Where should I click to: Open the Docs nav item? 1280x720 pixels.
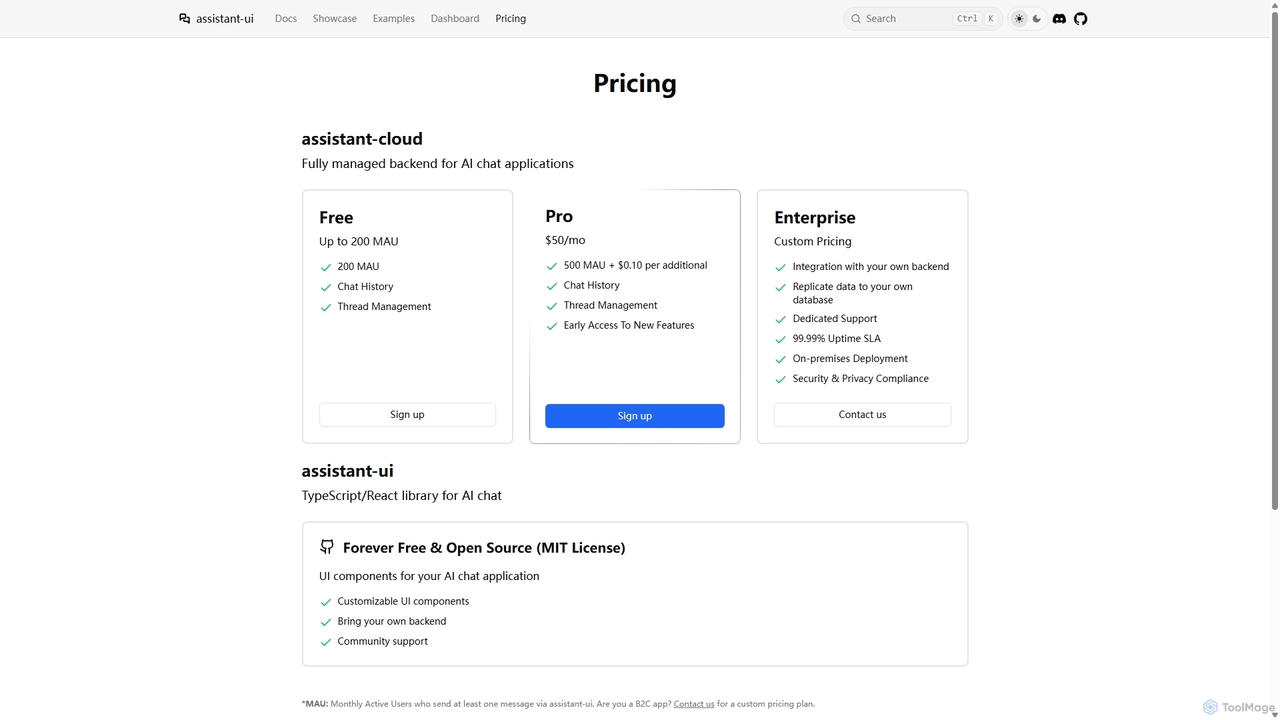tap(286, 19)
